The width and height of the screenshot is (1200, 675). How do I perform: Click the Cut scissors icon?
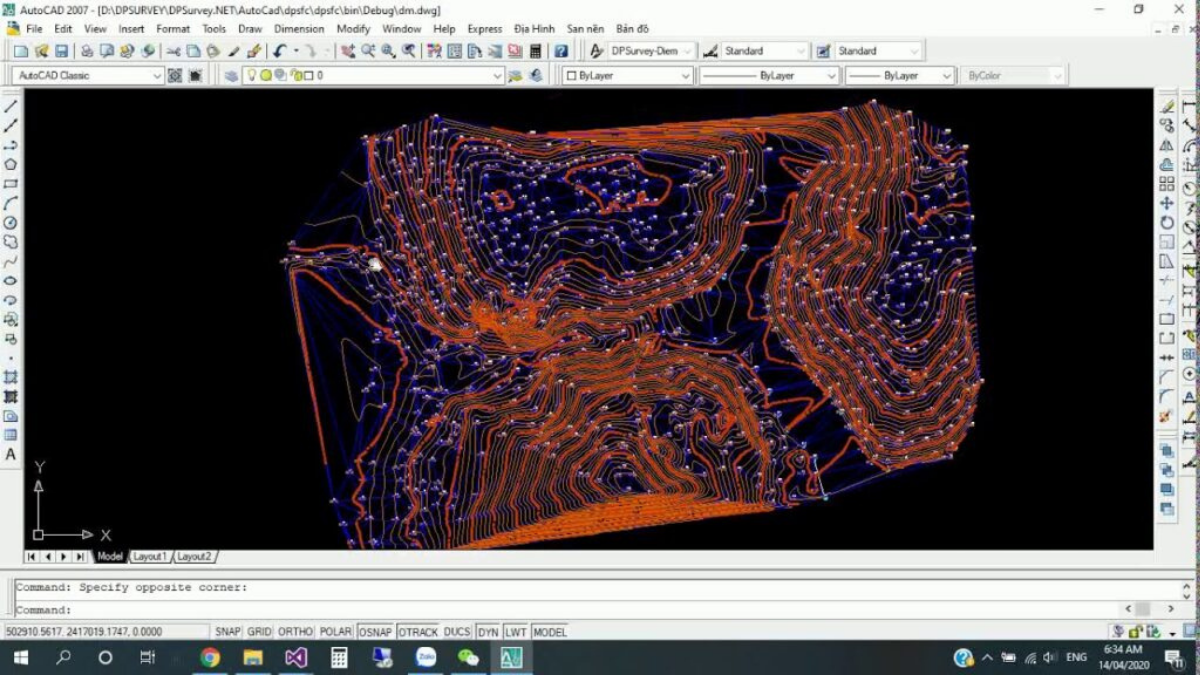click(174, 51)
